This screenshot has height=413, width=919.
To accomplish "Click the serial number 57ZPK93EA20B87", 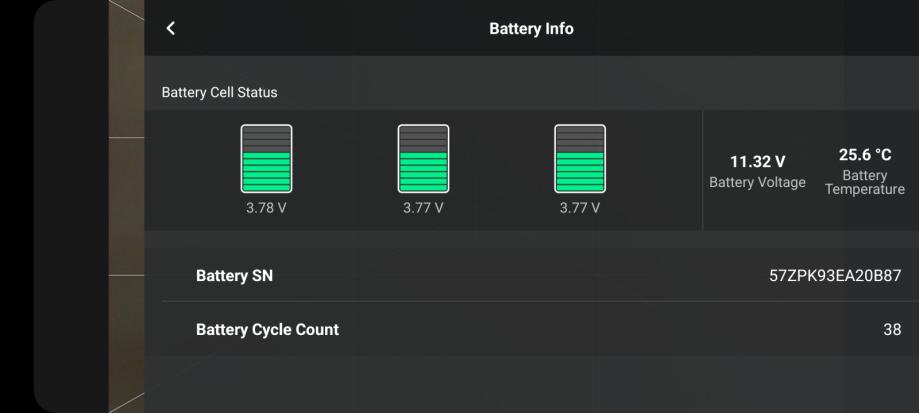I will [828, 276].
